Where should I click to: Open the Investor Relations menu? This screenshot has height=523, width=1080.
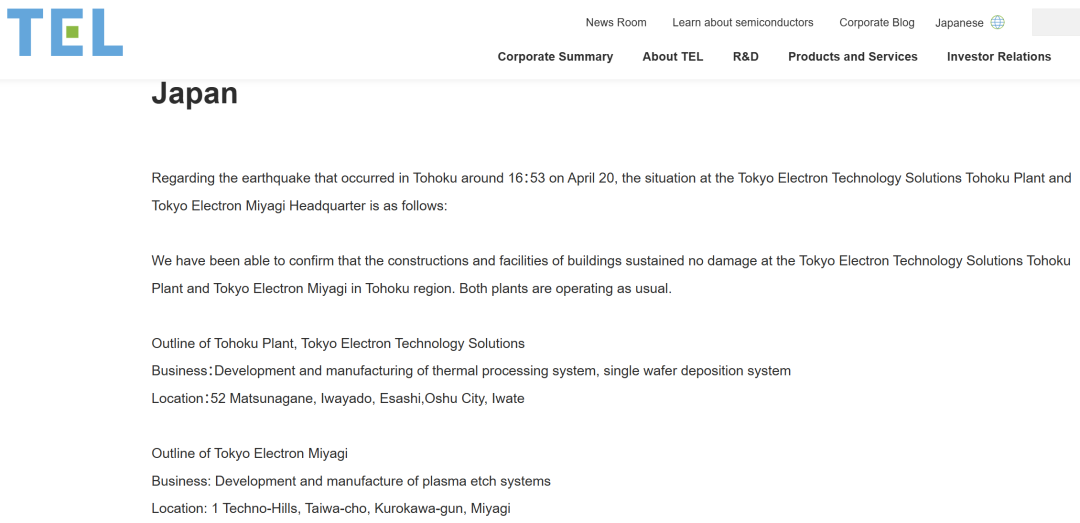click(x=999, y=57)
